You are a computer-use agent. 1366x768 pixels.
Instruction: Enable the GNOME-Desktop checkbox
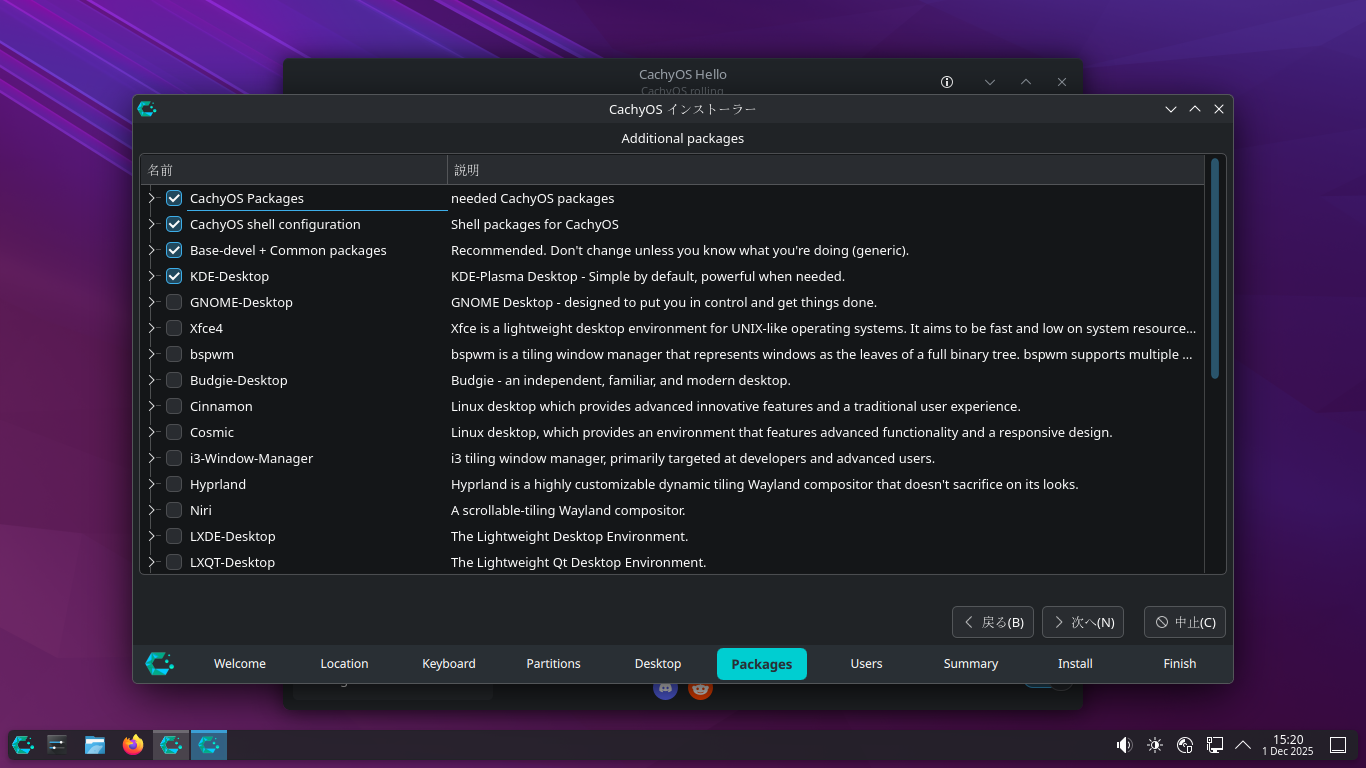(x=174, y=302)
